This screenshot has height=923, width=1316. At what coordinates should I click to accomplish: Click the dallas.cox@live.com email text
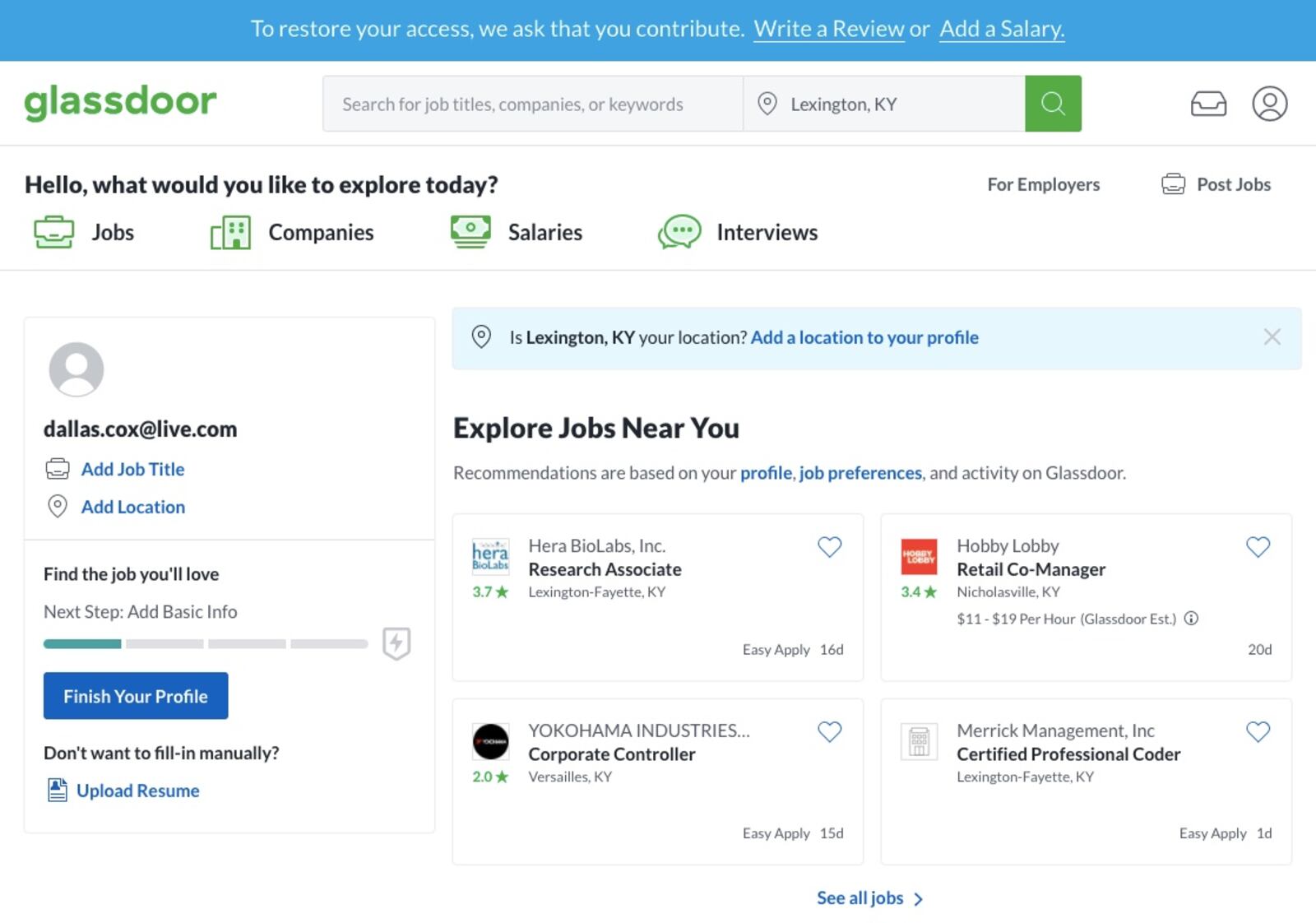click(140, 429)
